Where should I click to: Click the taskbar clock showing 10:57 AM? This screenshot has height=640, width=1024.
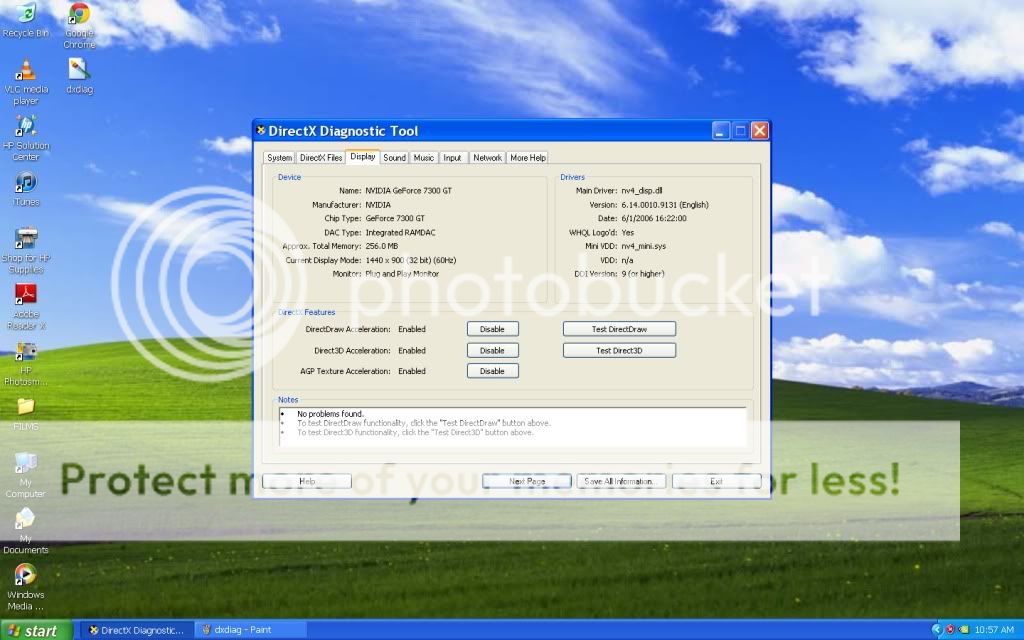tap(994, 630)
